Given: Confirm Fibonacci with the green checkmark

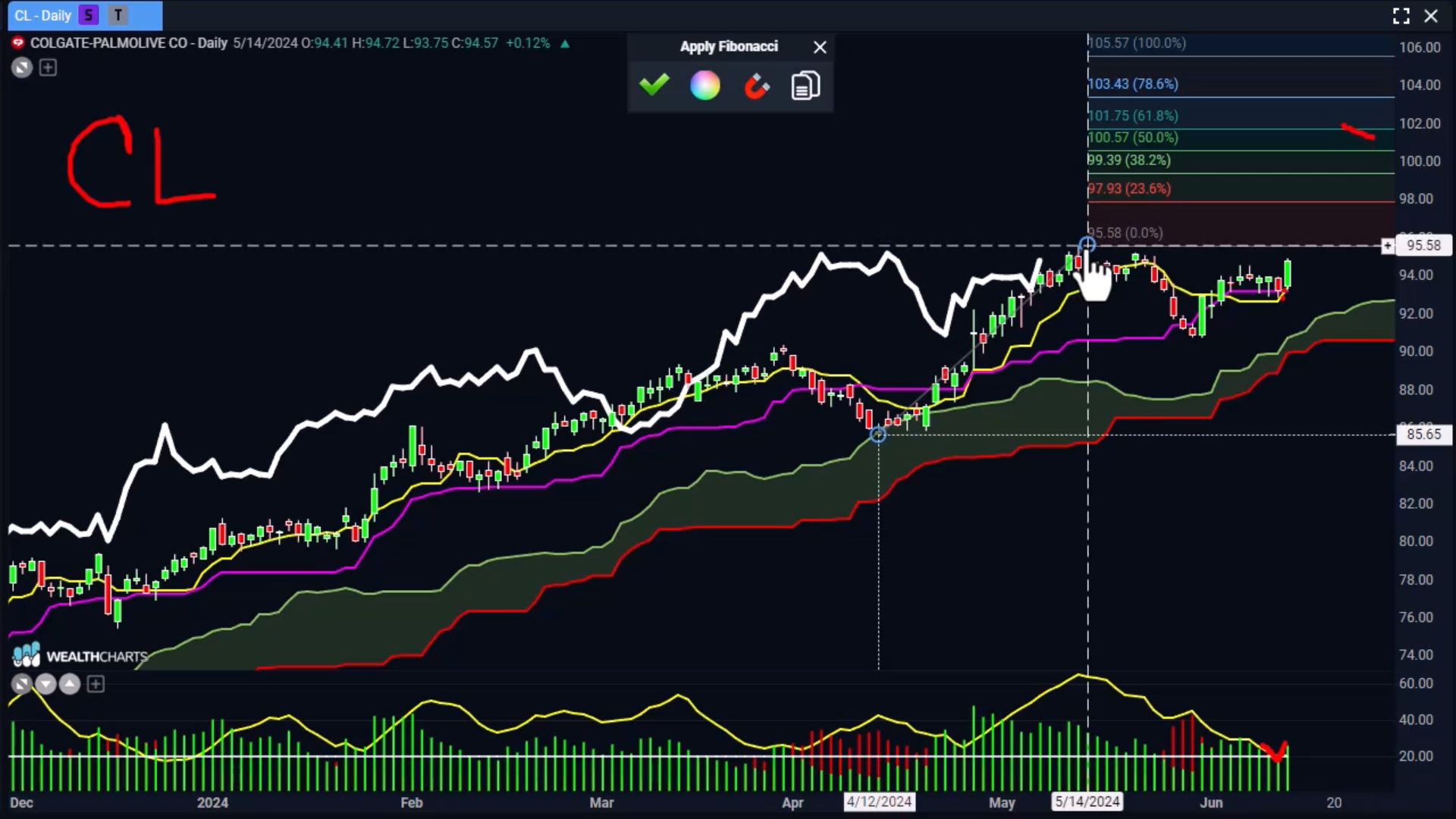Looking at the screenshot, I should click(x=654, y=85).
